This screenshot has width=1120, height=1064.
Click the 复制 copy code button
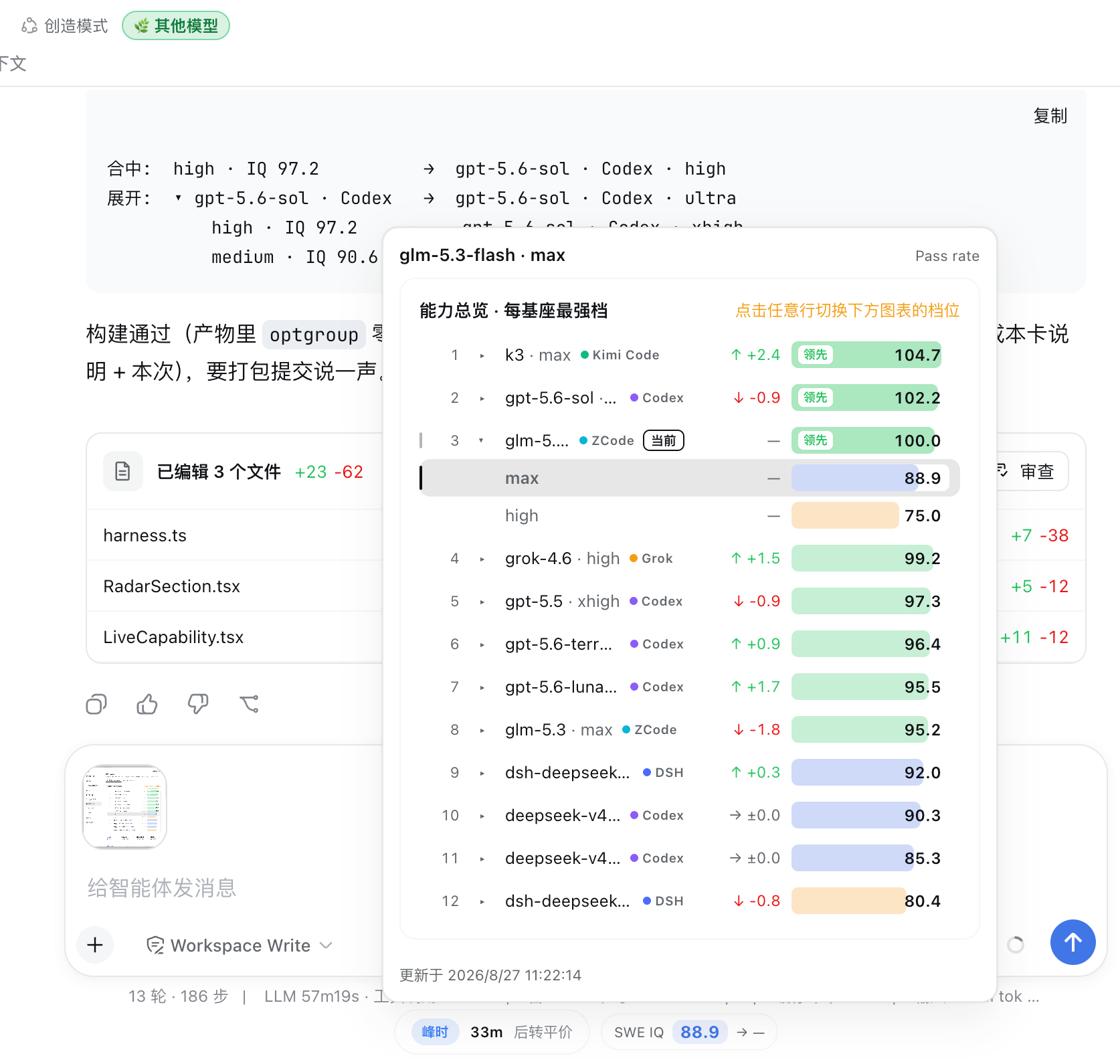coord(1050,116)
